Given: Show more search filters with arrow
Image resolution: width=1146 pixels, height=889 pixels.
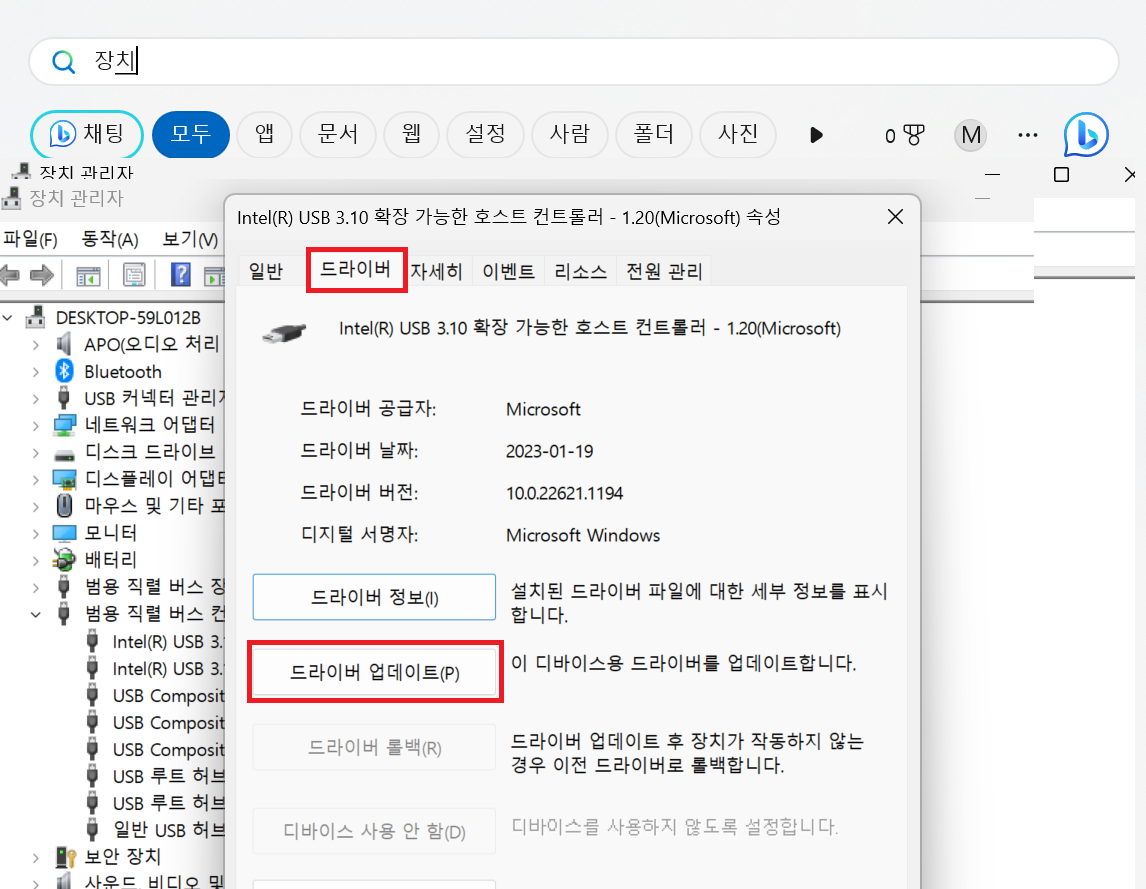Looking at the screenshot, I should point(816,135).
